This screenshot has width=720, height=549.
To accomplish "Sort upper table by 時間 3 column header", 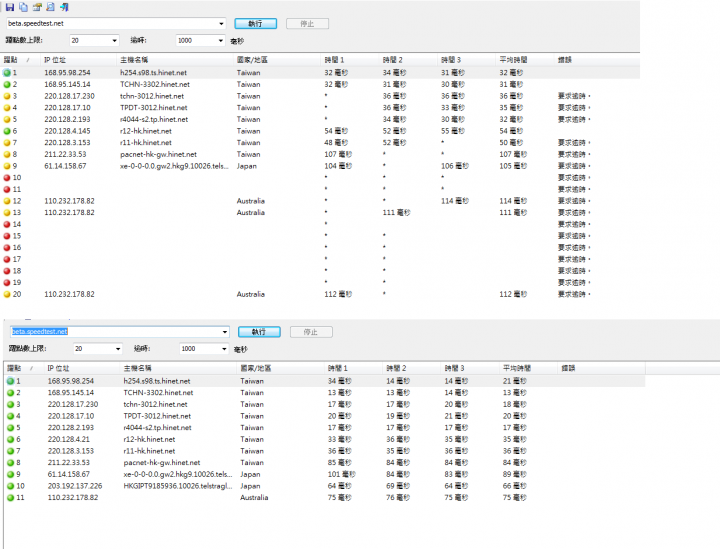I will pos(467,60).
